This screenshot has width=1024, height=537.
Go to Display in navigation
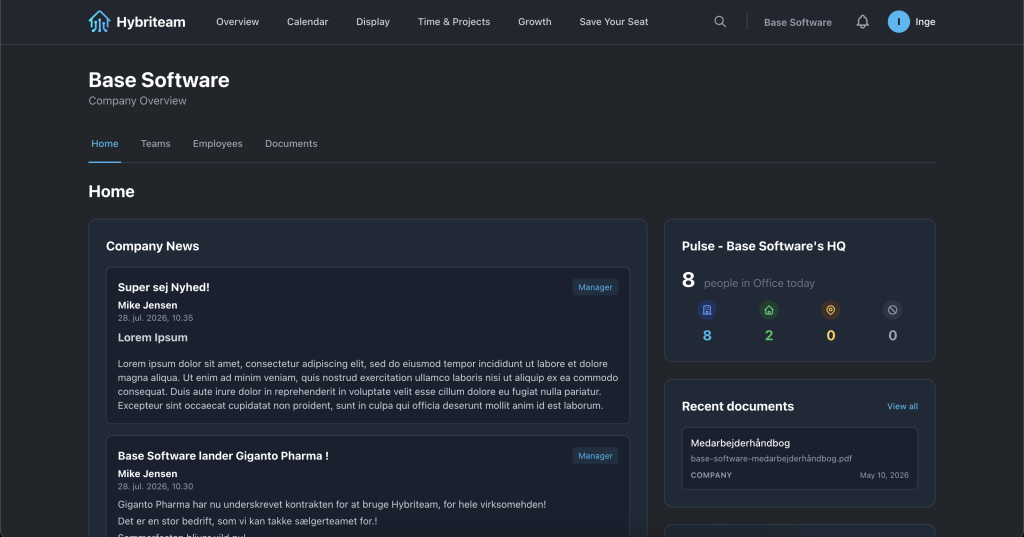[x=373, y=22]
